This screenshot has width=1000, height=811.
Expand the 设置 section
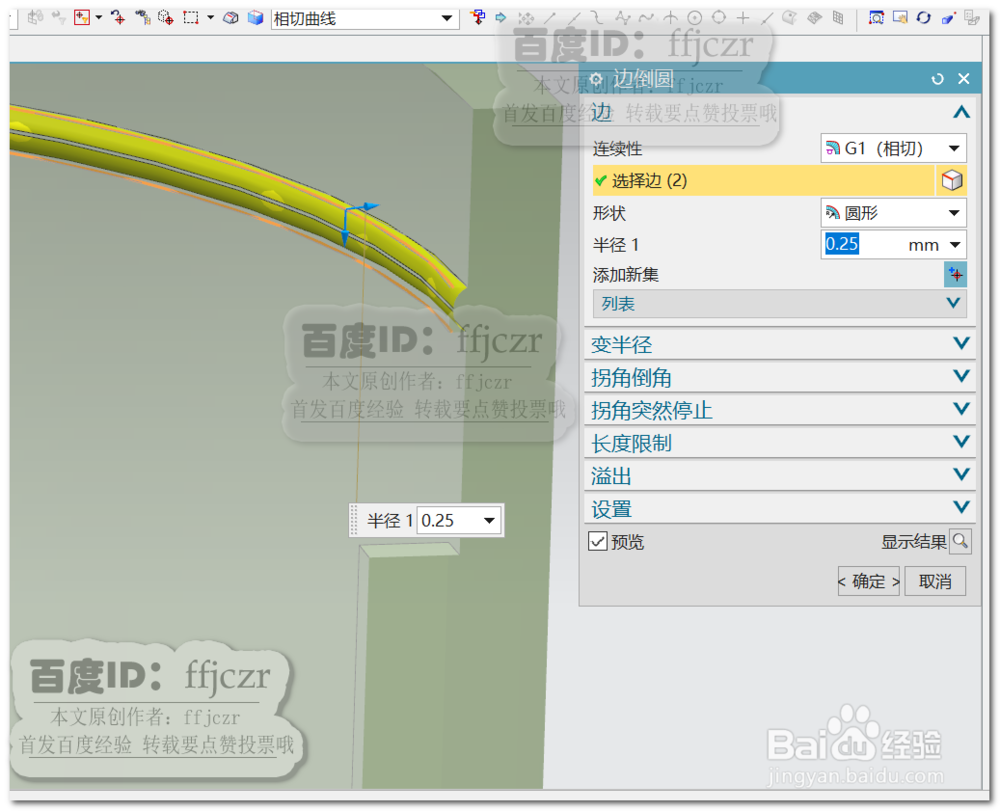[x=779, y=509]
